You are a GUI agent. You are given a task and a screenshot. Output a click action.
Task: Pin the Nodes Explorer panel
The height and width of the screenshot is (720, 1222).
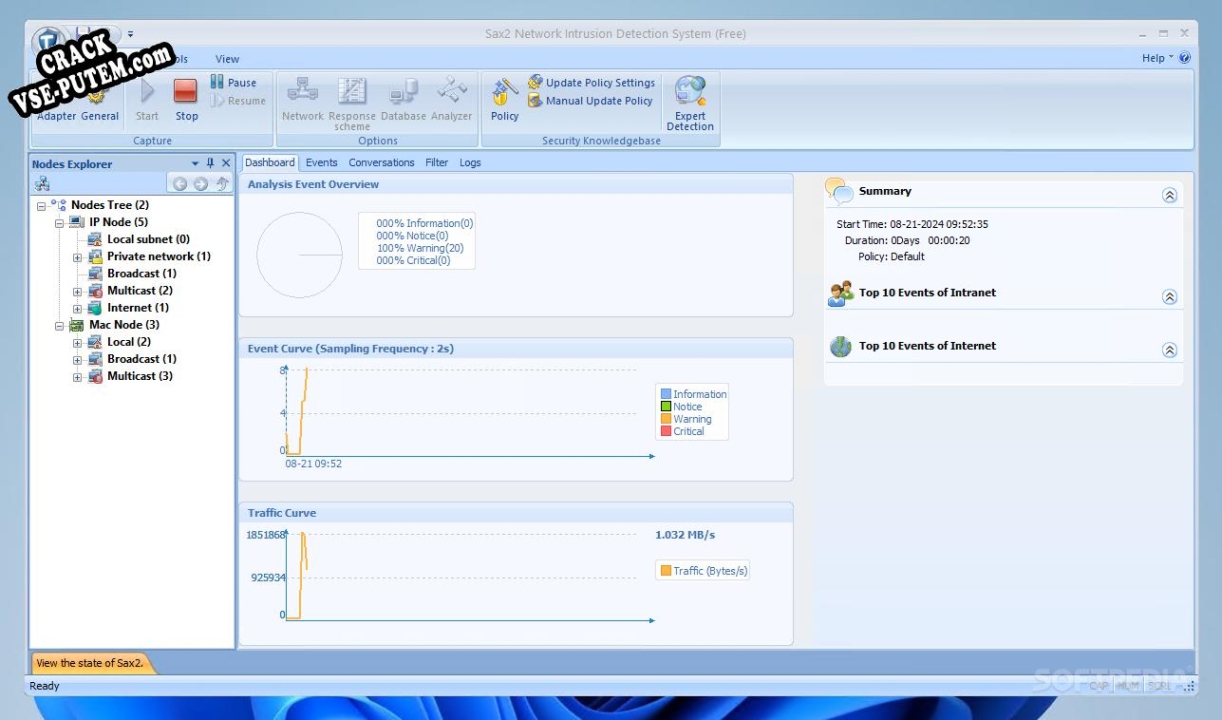point(210,164)
